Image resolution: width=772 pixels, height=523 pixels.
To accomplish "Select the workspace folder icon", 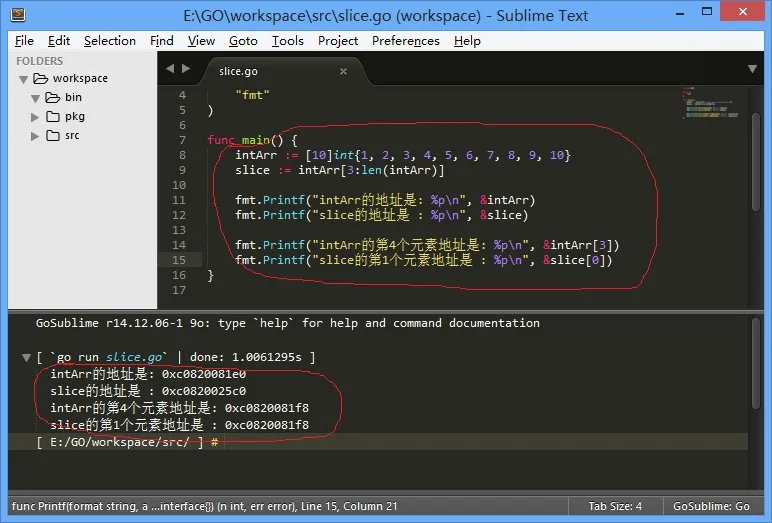I will click(40, 78).
